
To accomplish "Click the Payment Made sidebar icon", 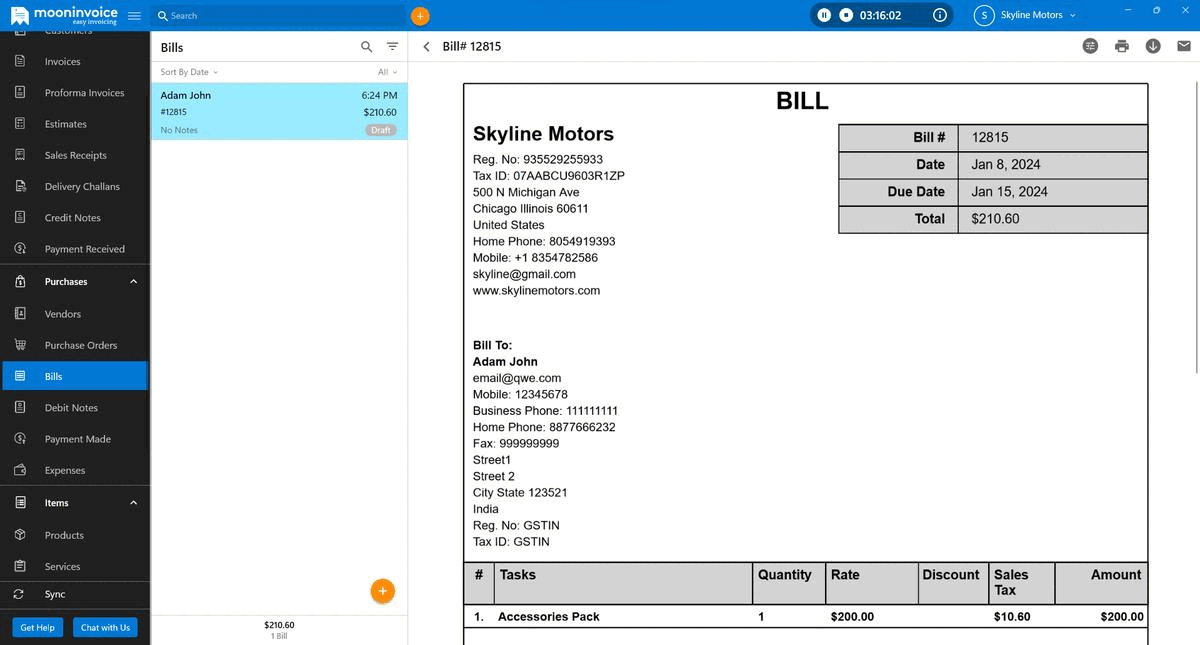I will tap(20, 438).
